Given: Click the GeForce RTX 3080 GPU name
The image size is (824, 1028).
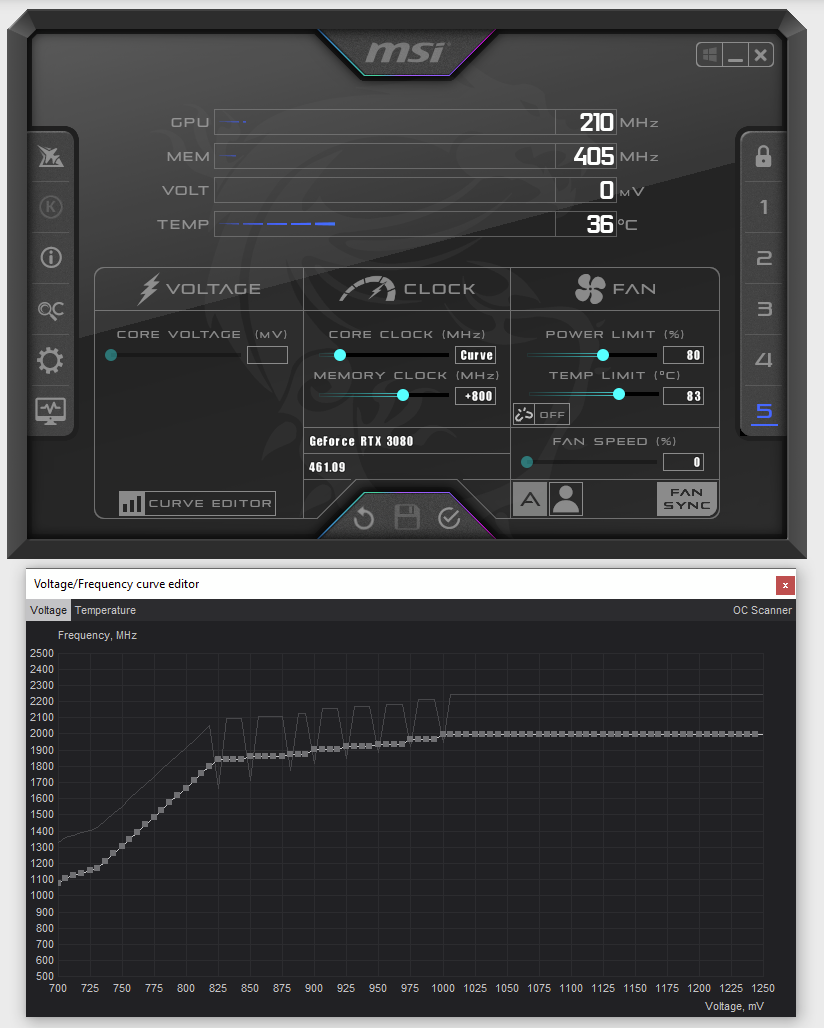Looking at the screenshot, I should 361,441.
